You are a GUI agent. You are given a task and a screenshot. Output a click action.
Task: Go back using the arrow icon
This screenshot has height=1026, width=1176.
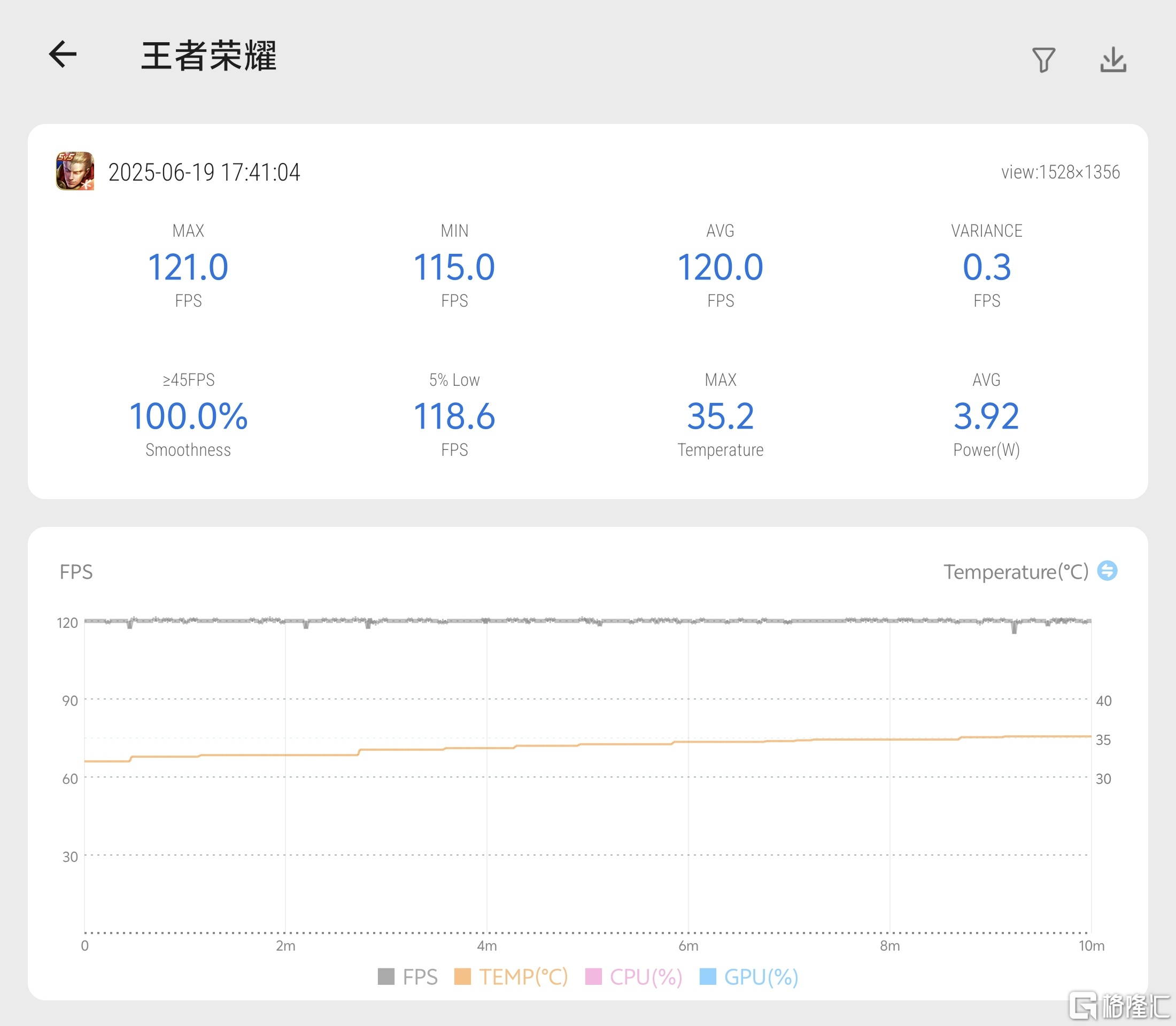(63, 55)
